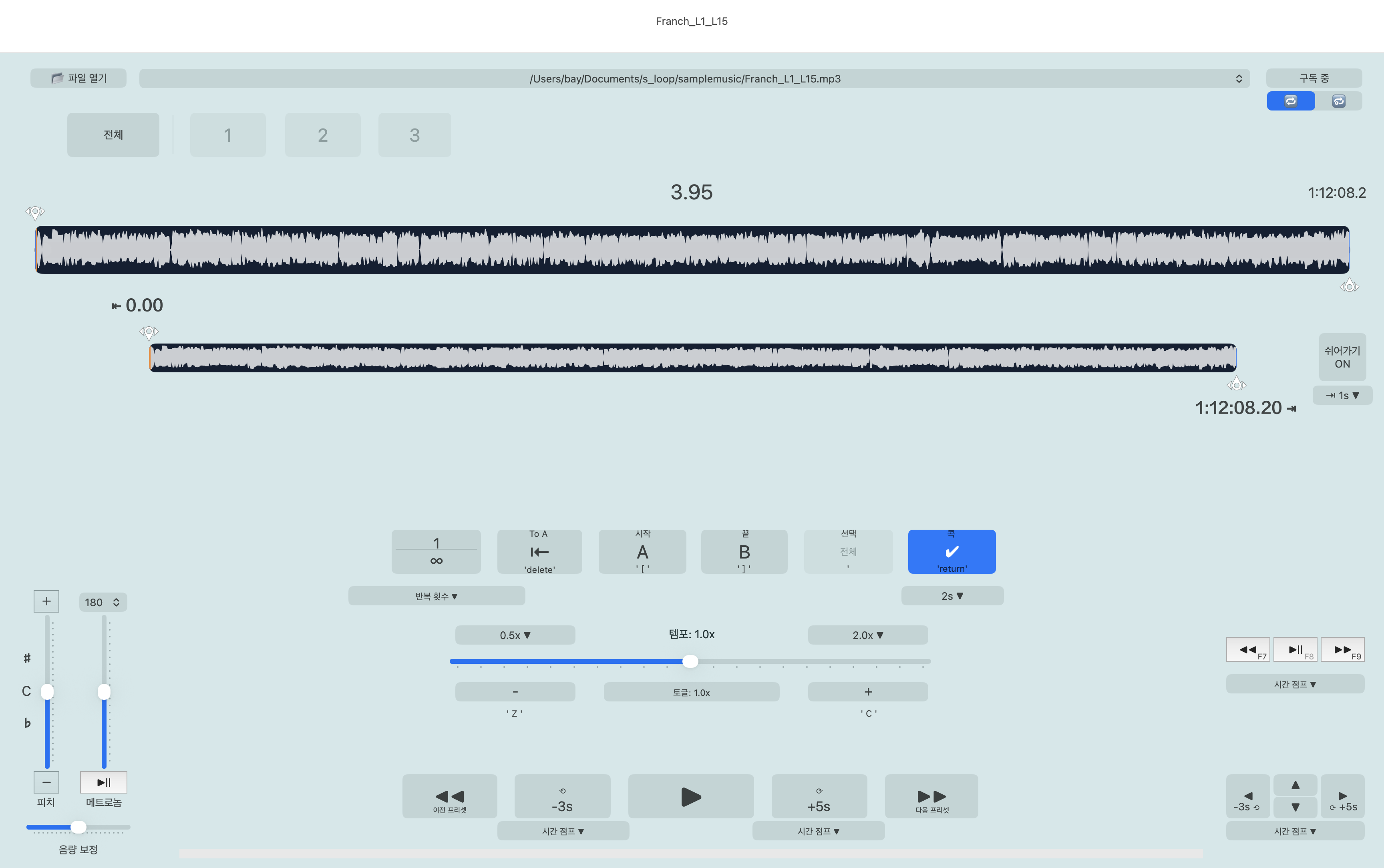The height and width of the screenshot is (868, 1384).
Task: Toggle tempo with 토글: 1.0x button
Action: pyautogui.click(x=691, y=692)
